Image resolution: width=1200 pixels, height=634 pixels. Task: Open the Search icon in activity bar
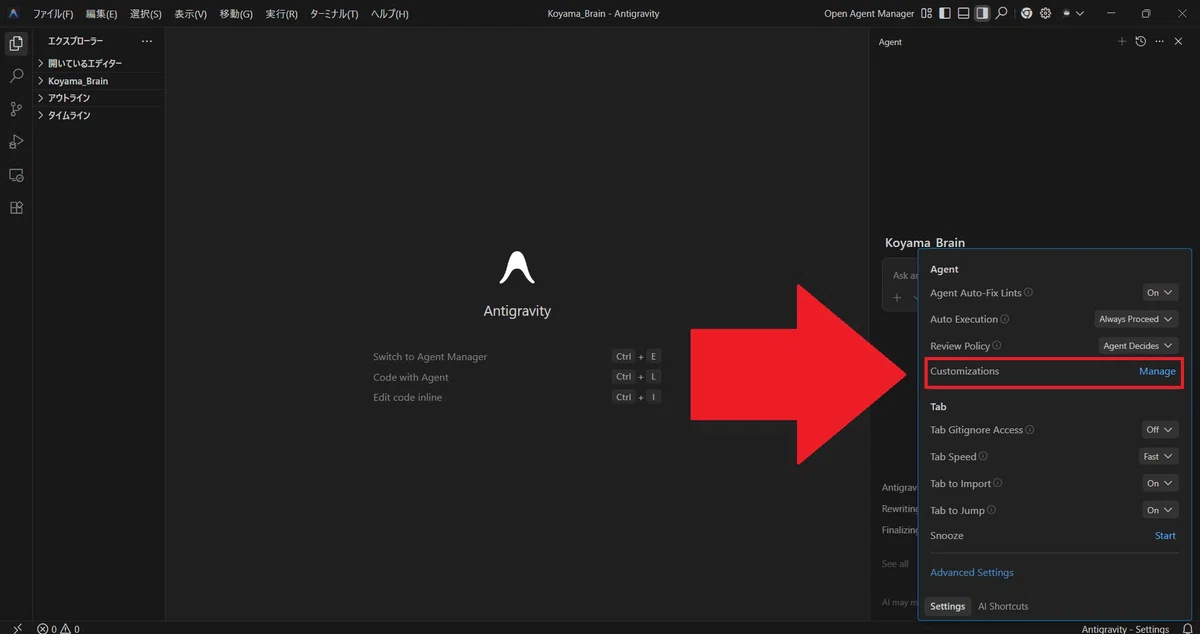tap(16, 76)
